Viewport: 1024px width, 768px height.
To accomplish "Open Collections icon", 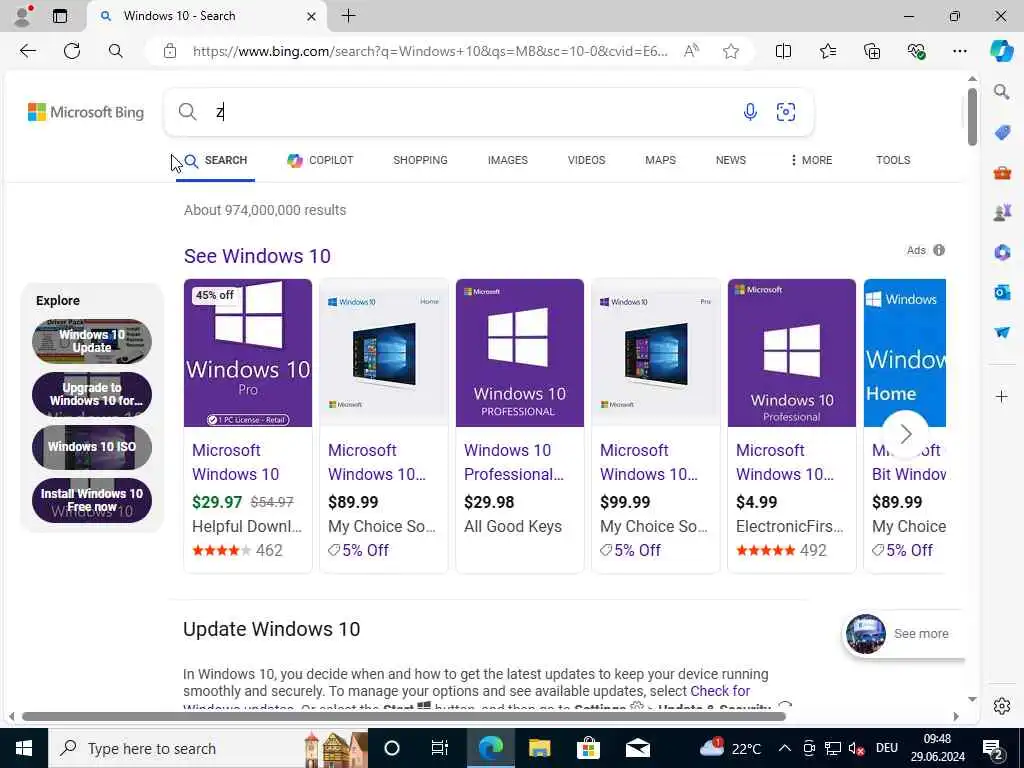I will point(872,51).
